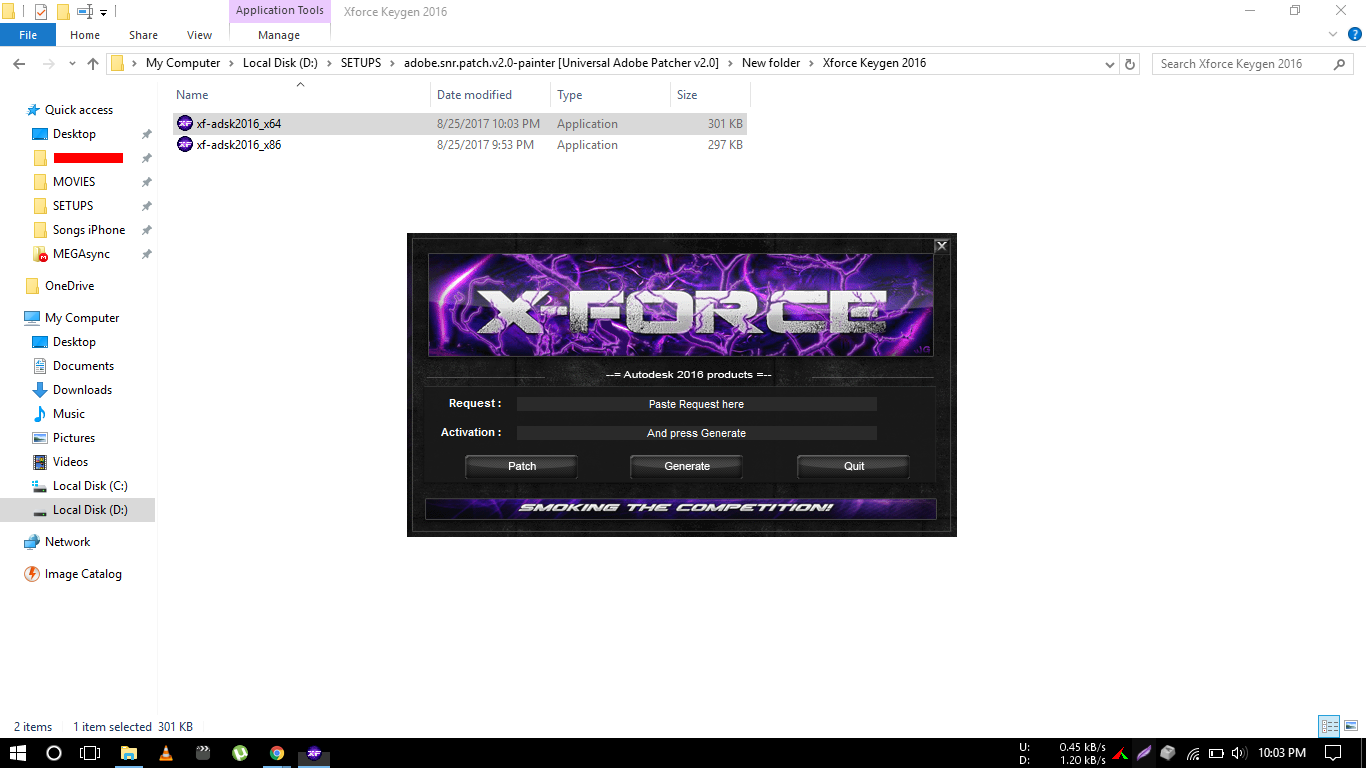Viewport: 1366px width, 768px height.
Task: Open Image Catalog in the navigation pane
Action: (83, 574)
